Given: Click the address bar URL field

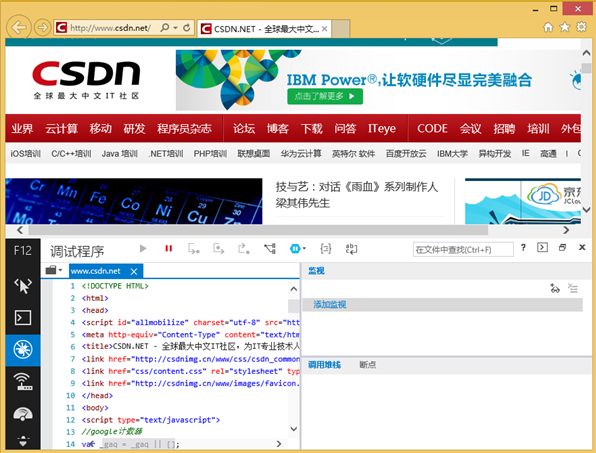Looking at the screenshot, I should [110, 28].
